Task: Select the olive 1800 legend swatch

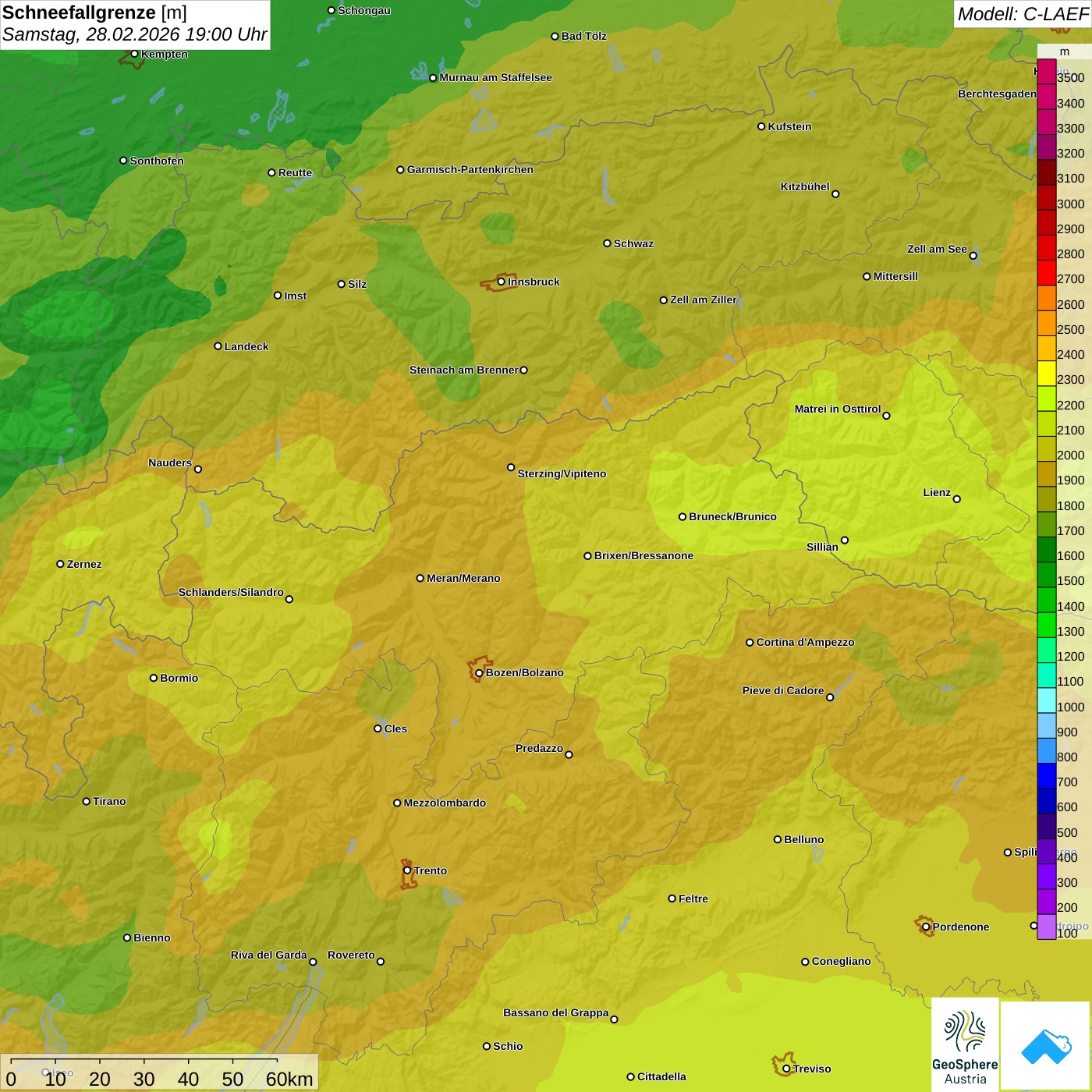Action: (x=1046, y=499)
